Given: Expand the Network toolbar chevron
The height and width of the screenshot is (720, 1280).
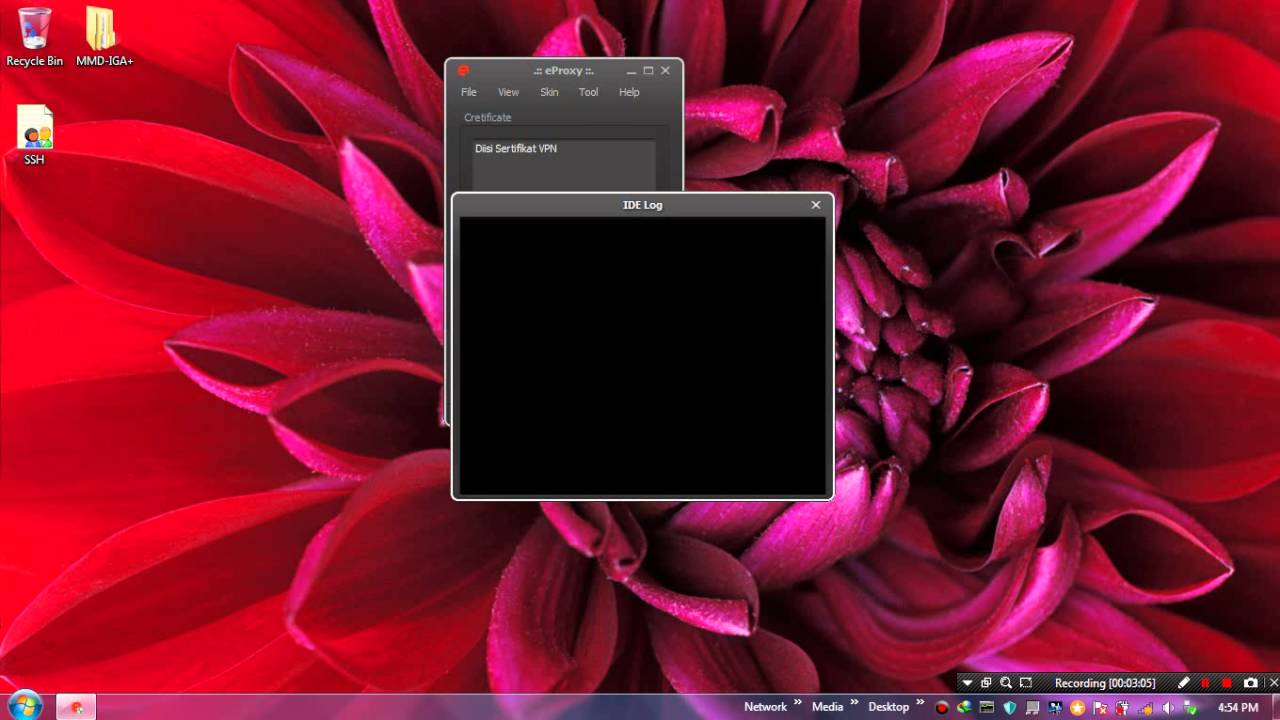Looking at the screenshot, I should click(x=798, y=702).
